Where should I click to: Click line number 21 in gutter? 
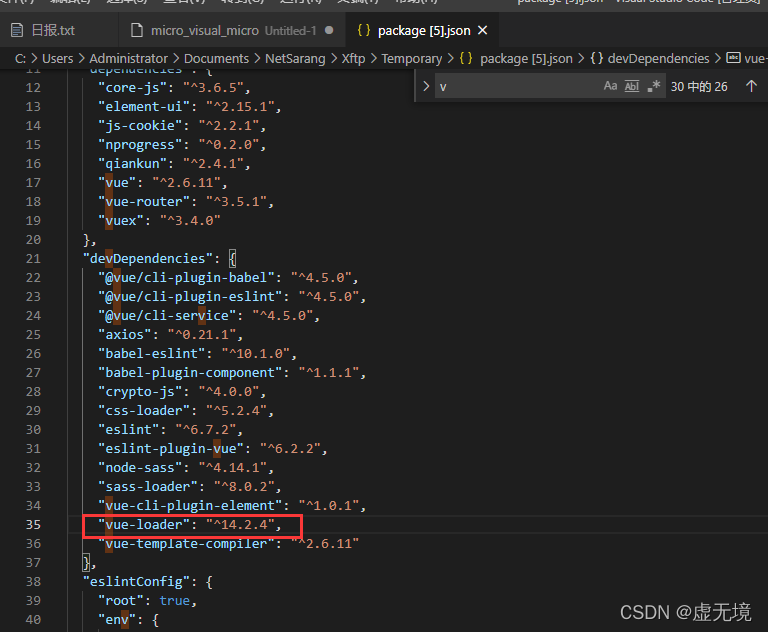click(33, 259)
